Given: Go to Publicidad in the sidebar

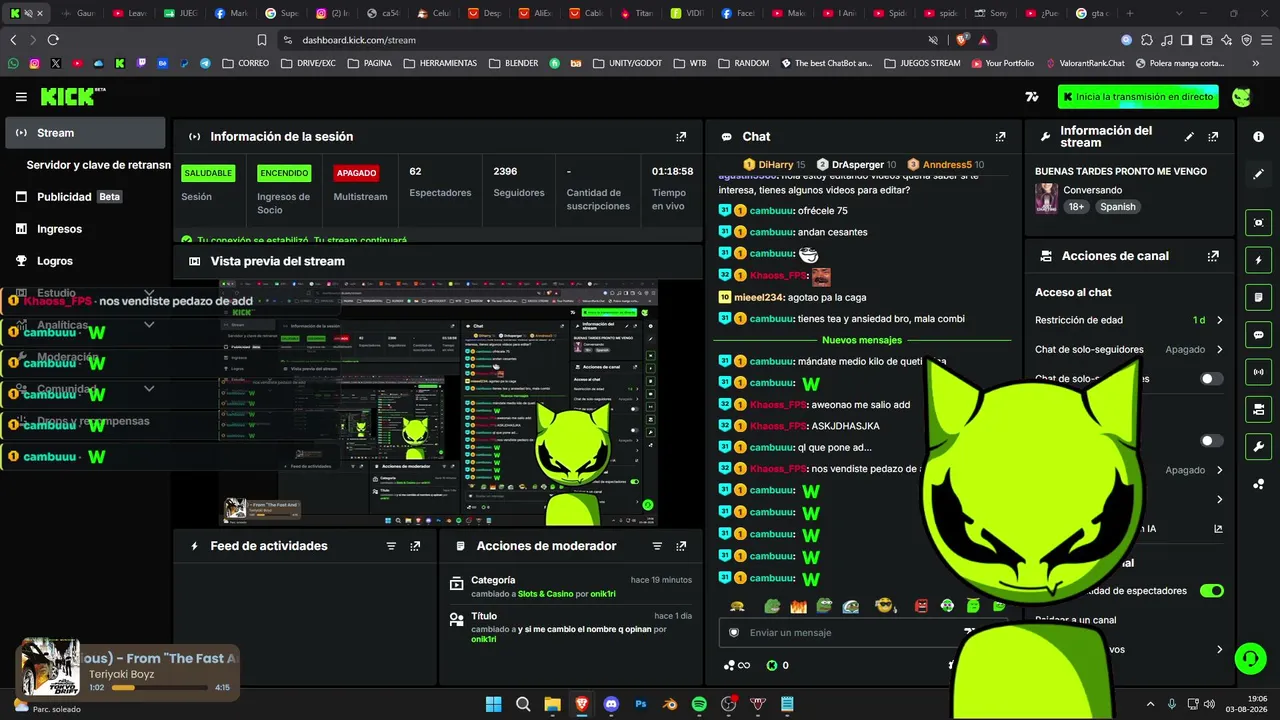Looking at the screenshot, I should (x=85, y=197).
